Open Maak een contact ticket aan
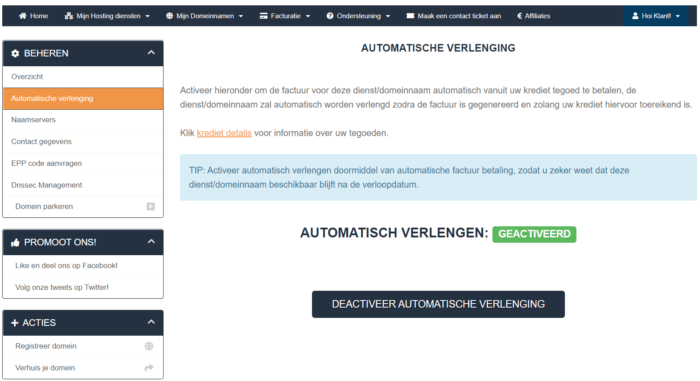The width and height of the screenshot is (700, 381). click(454, 16)
